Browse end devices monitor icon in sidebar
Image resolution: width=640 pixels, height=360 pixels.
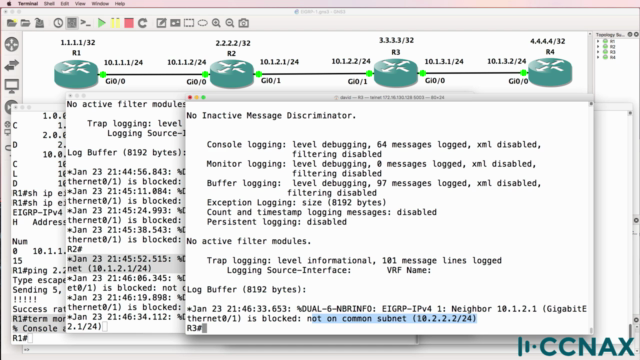click(x=12, y=86)
